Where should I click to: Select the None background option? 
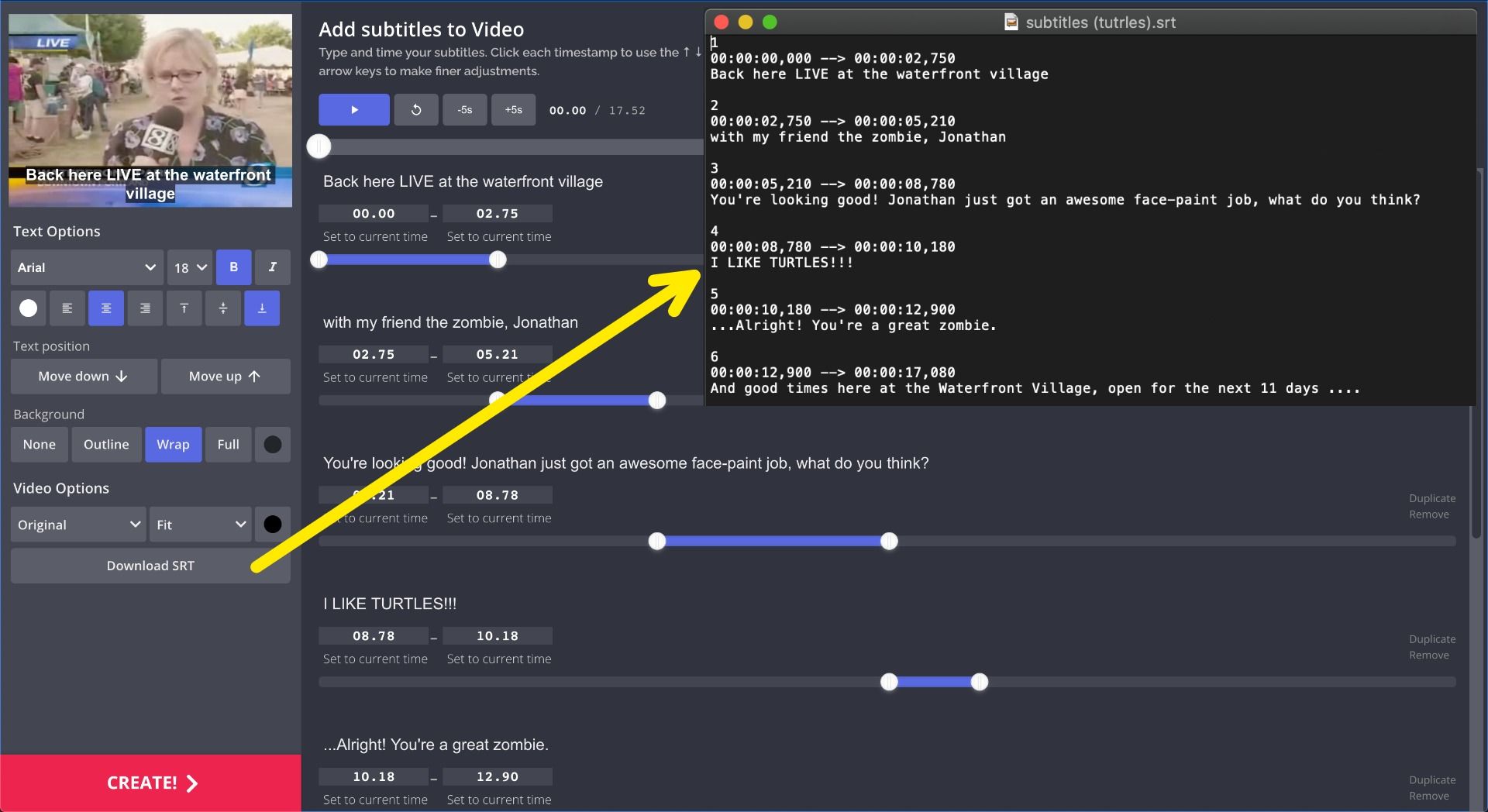click(x=40, y=445)
